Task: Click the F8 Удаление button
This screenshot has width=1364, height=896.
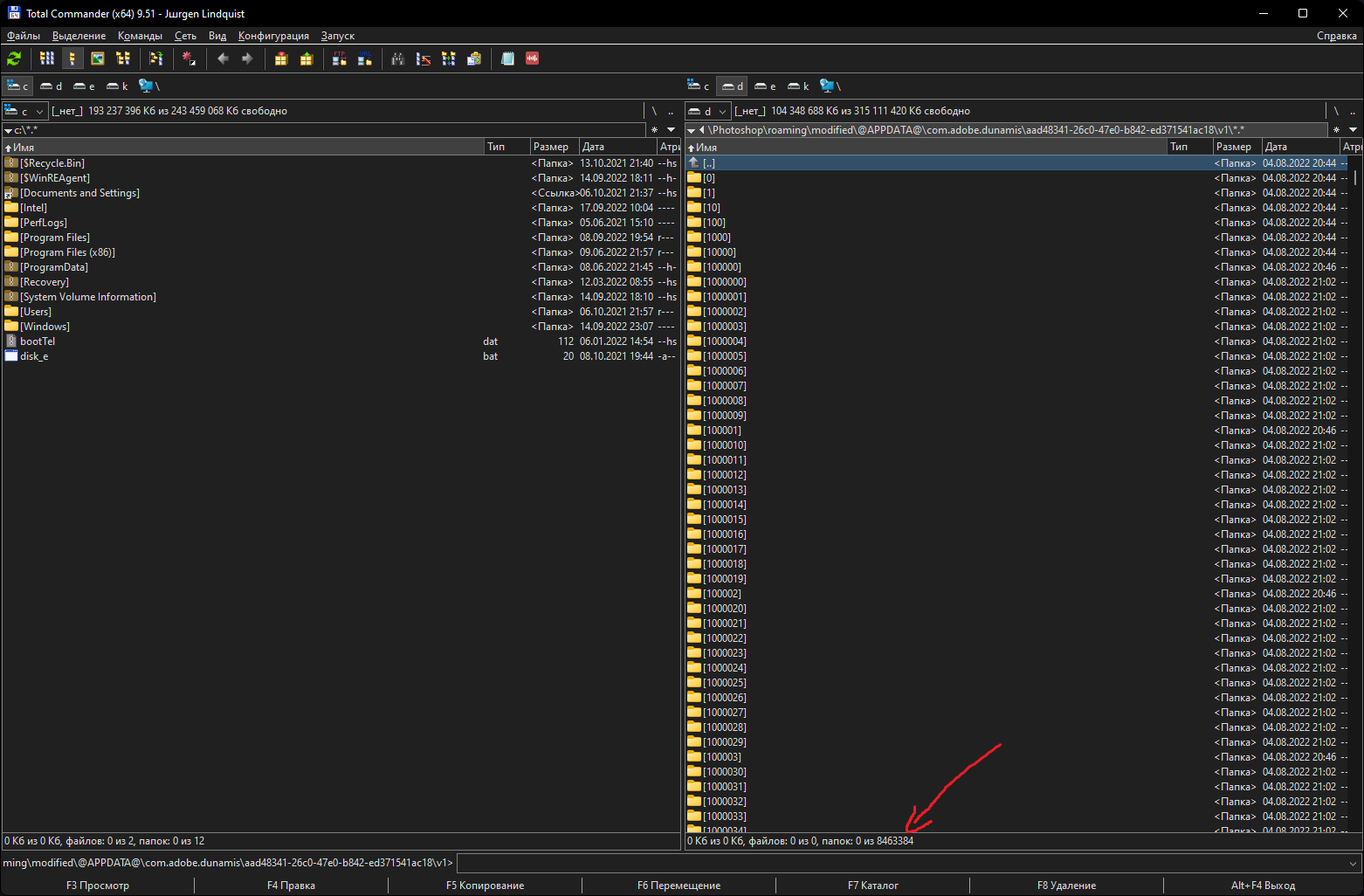Action: point(1066,886)
